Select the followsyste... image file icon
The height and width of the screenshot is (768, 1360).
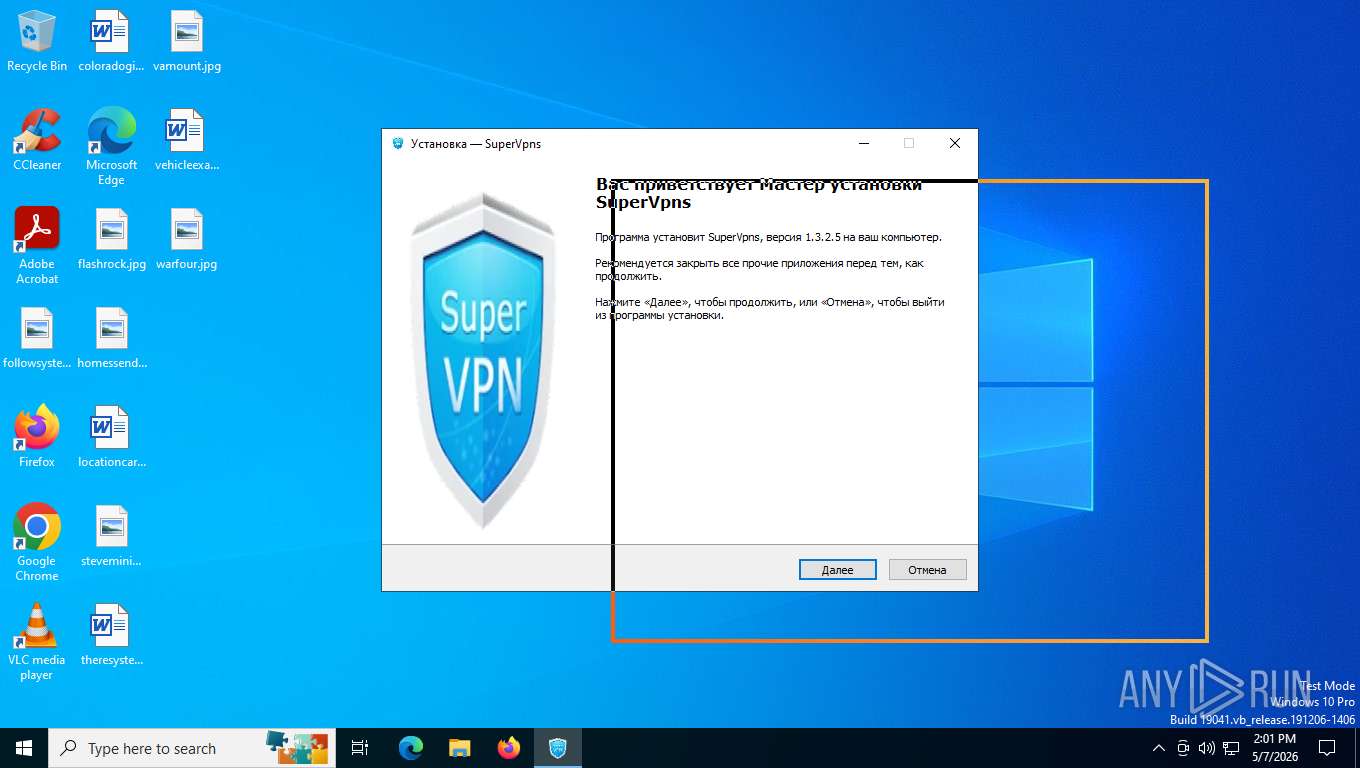click(37, 338)
